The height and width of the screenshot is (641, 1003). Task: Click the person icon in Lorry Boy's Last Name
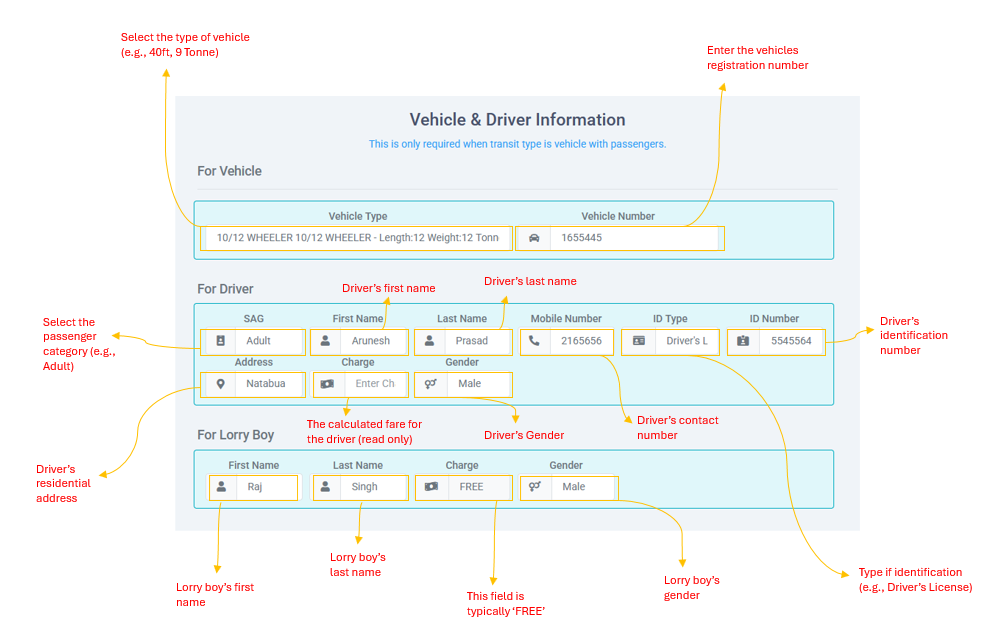click(x=325, y=487)
